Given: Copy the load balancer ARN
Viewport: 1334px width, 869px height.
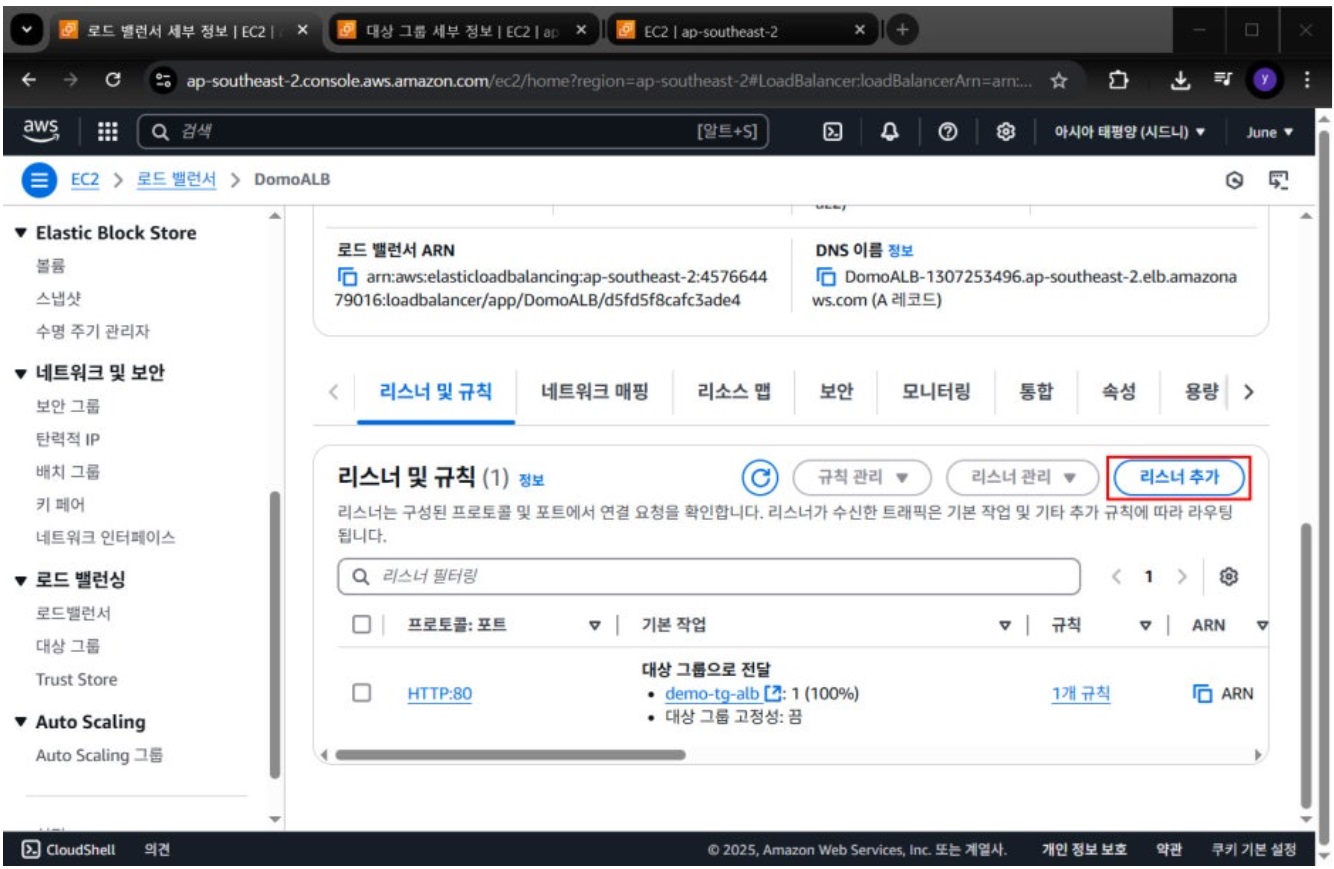Looking at the screenshot, I should [348, 277].
